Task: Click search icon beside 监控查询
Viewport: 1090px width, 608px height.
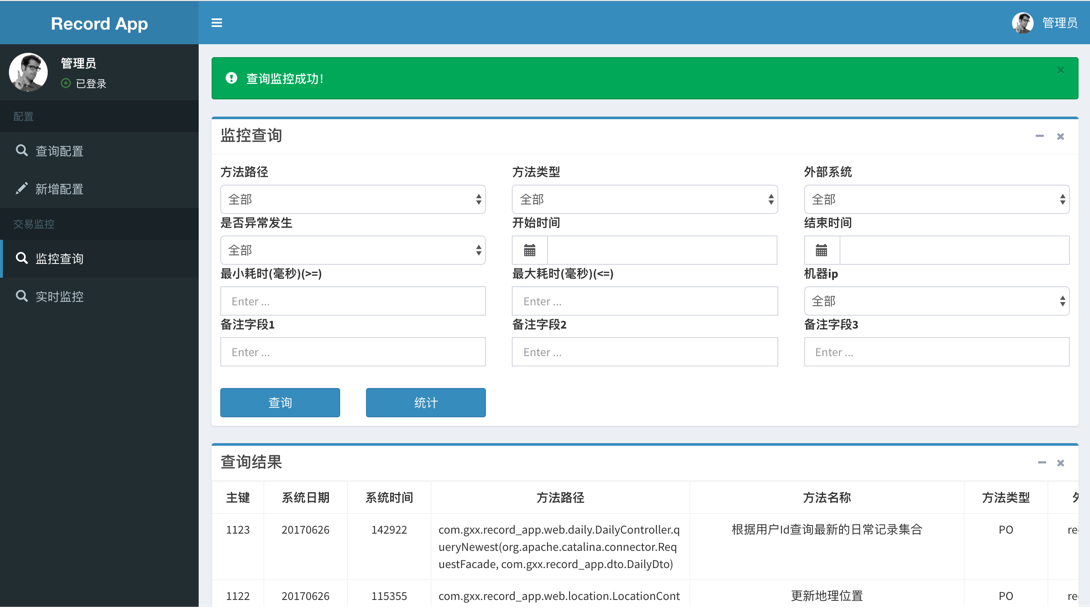Action: [22, 258]
